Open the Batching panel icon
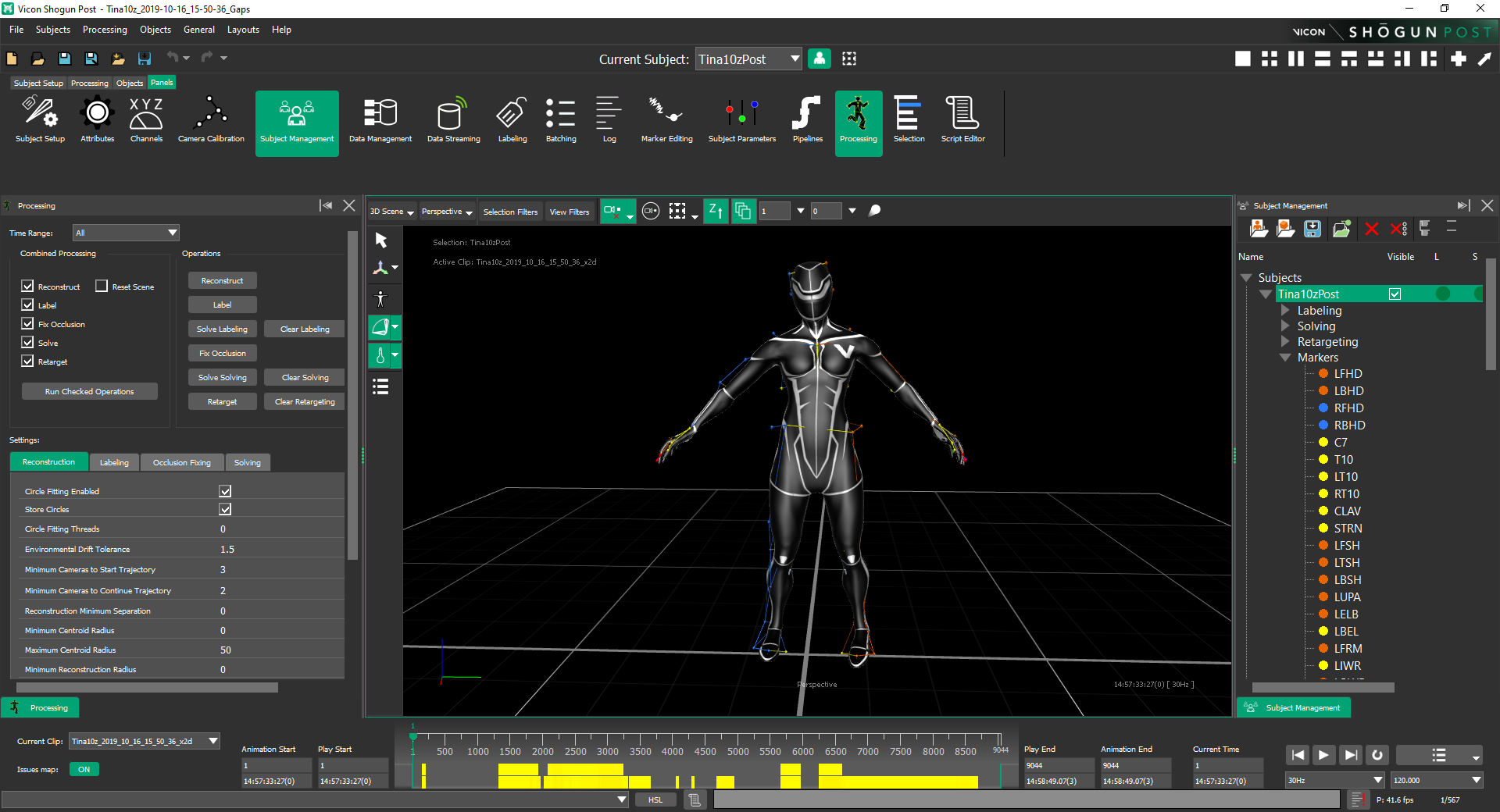Screen dimensions: 1500x812 pyautogui.click(x=561, y=114)
